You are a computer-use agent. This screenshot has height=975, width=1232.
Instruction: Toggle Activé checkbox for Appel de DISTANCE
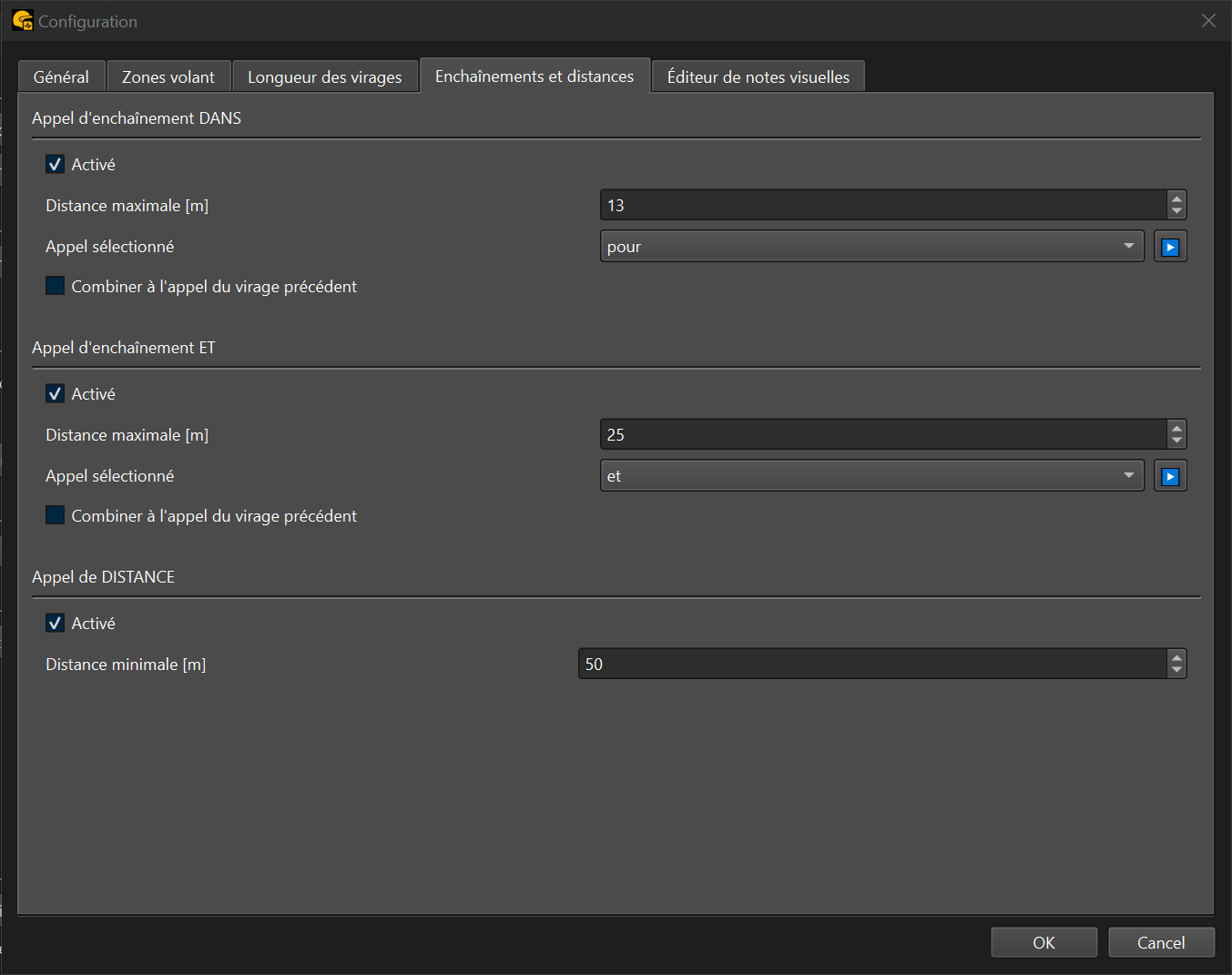tap(56, 624)
